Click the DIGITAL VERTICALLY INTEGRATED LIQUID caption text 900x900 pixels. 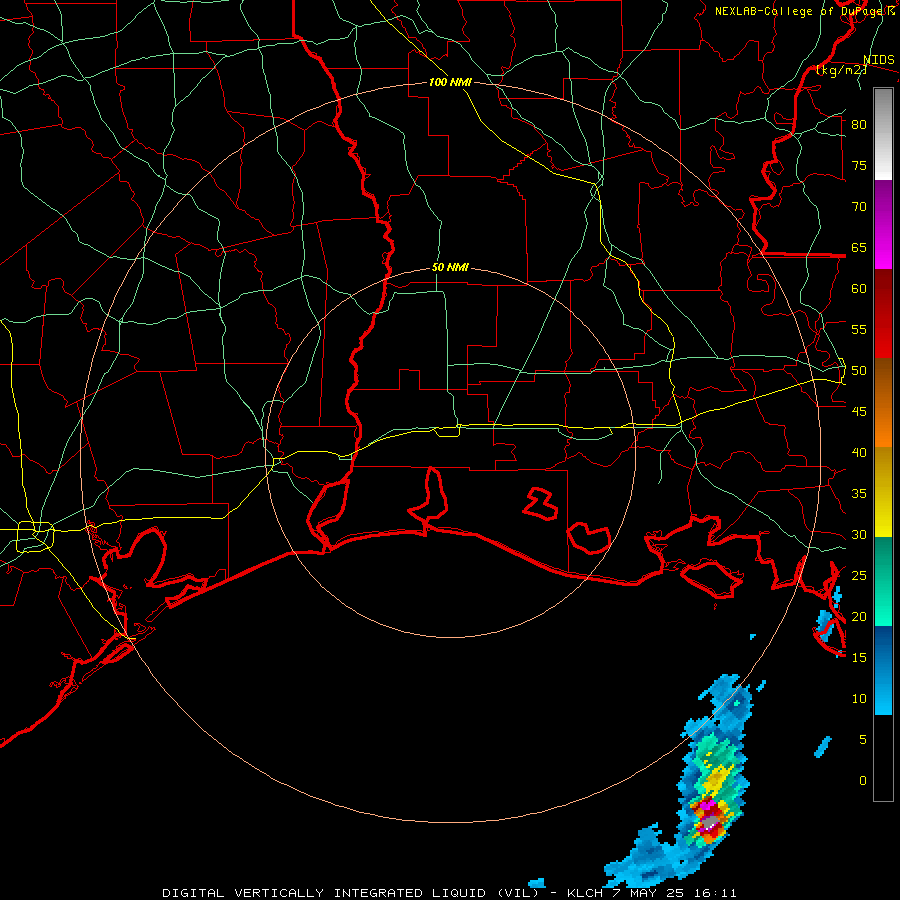pyautogui.click(x=325, y=893)
